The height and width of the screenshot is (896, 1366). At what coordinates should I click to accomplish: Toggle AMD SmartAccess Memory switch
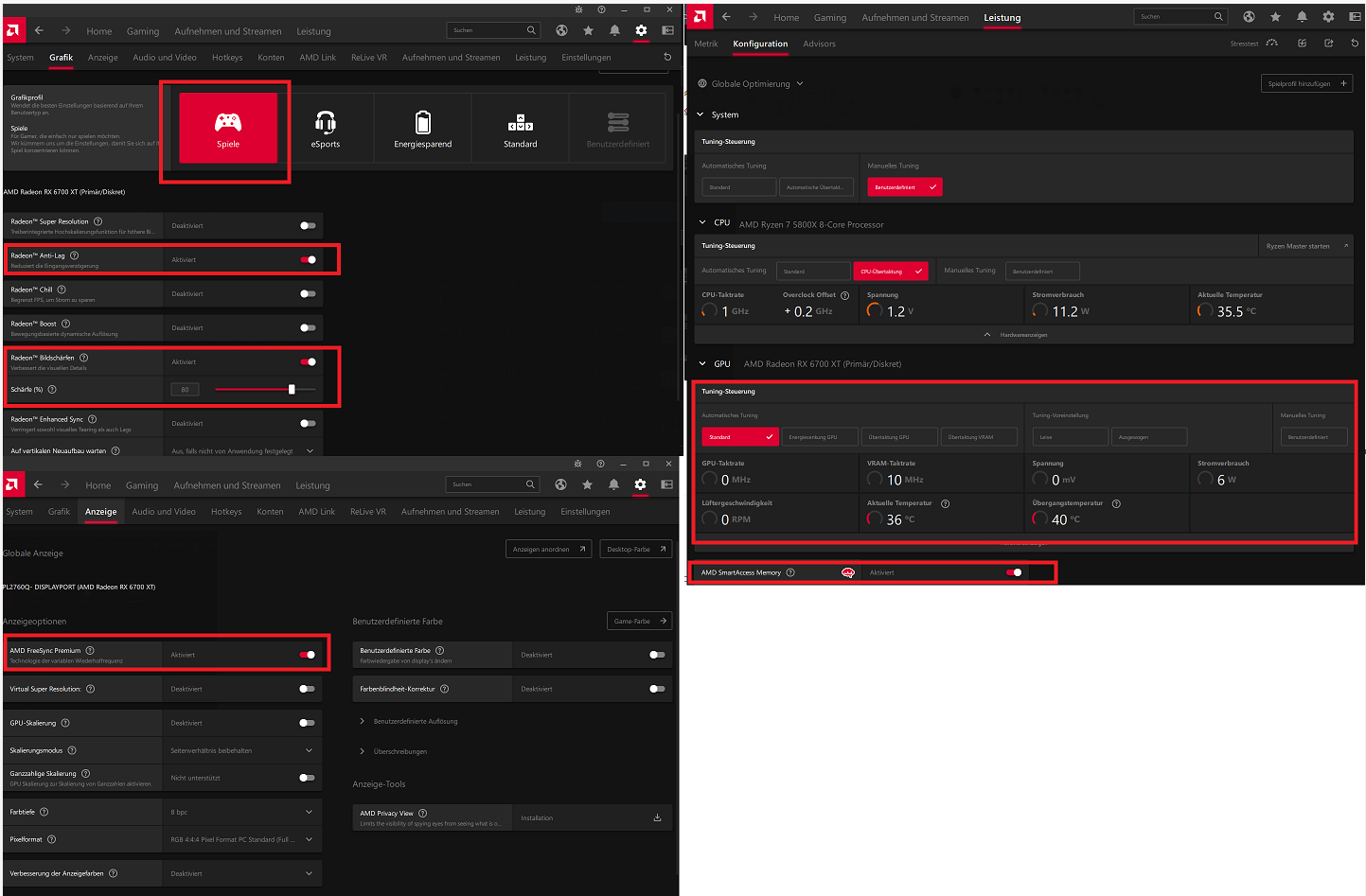point(1014,572)
